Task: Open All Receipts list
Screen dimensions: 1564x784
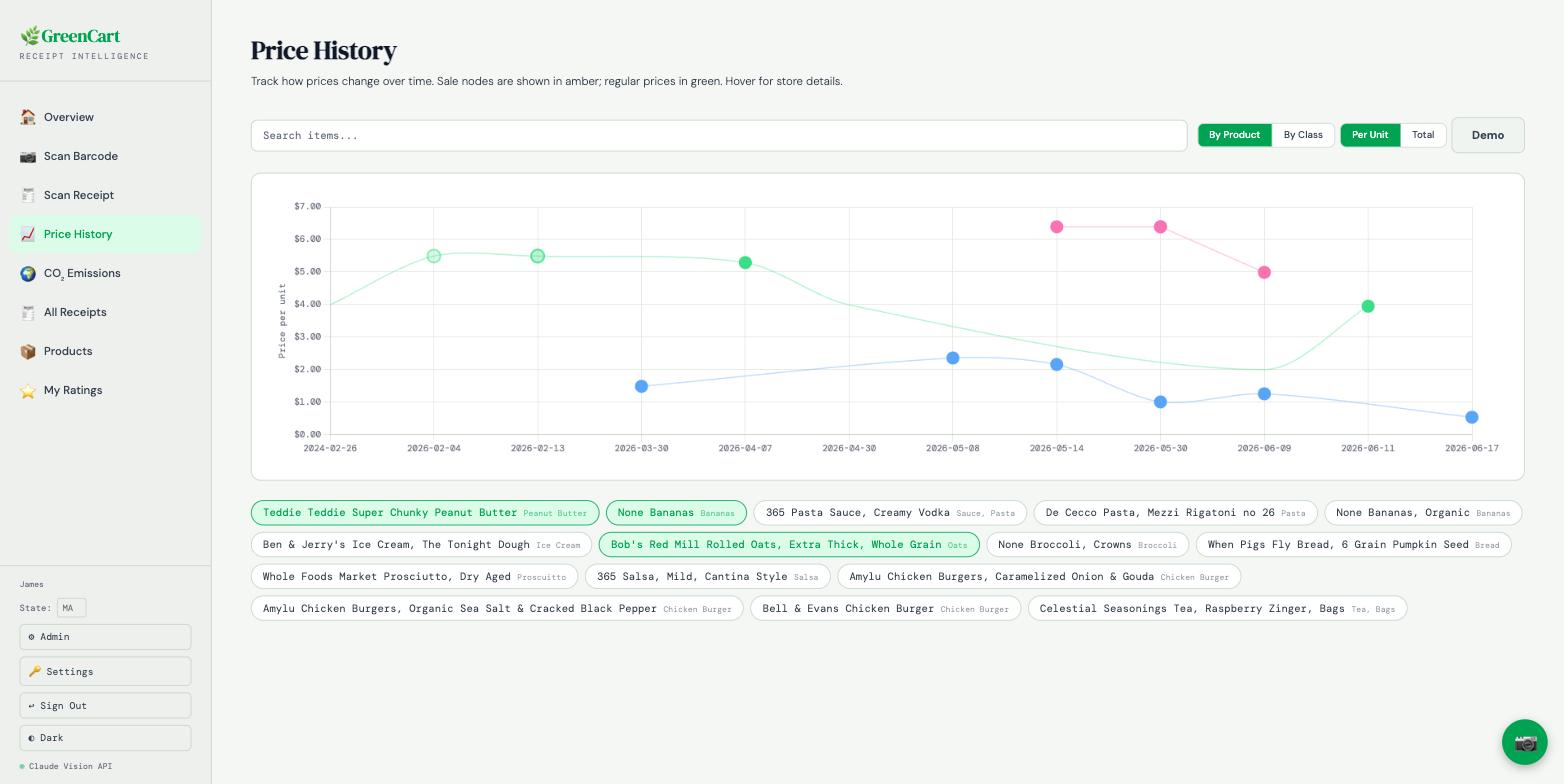Action: [105, 312]
